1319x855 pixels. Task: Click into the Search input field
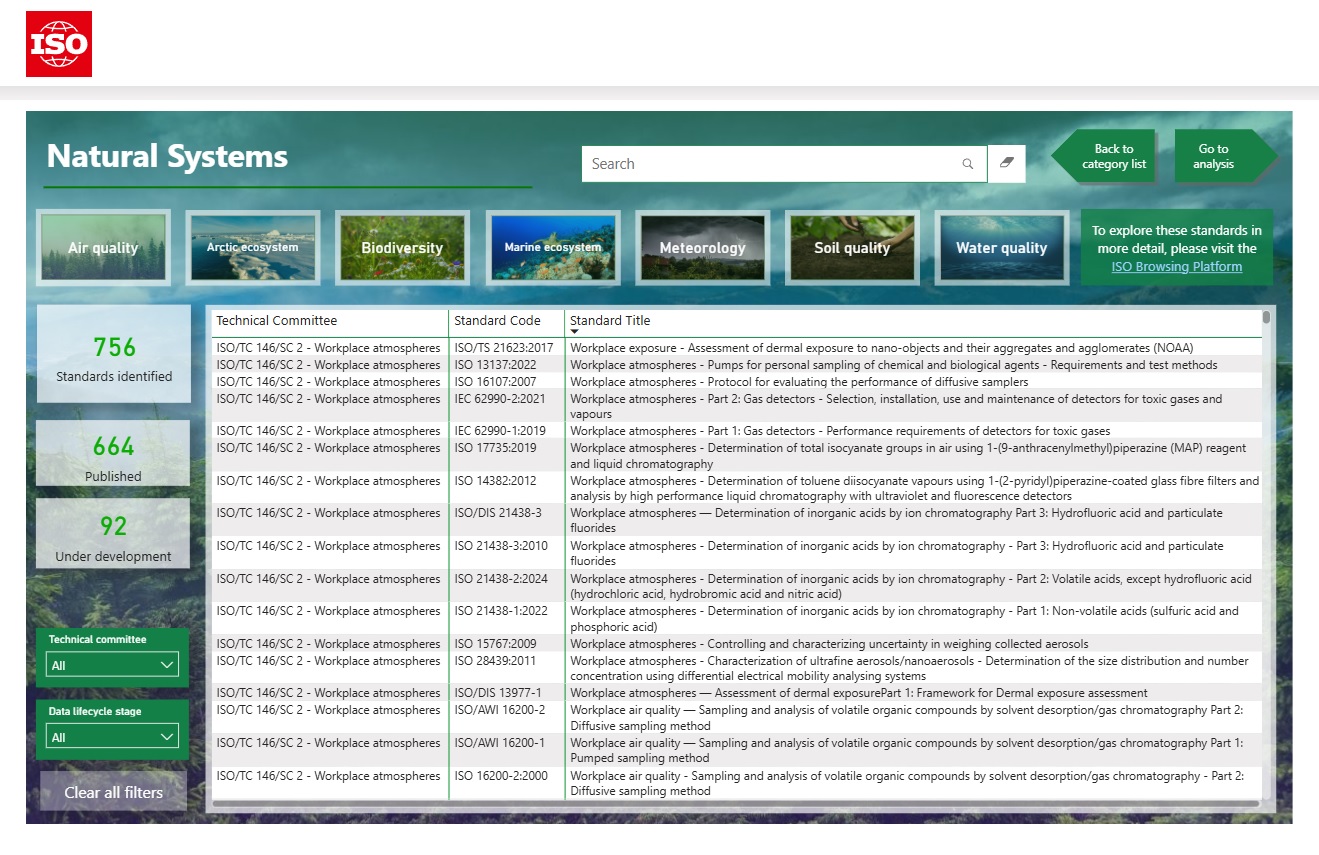click(770, 164)
